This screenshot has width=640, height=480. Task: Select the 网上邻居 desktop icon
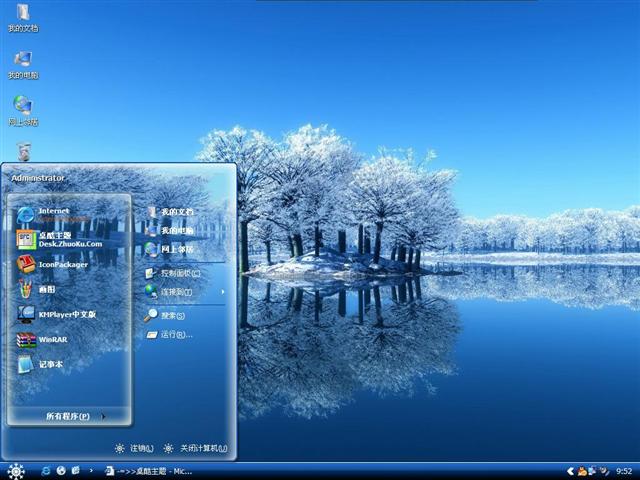[23, 111]
